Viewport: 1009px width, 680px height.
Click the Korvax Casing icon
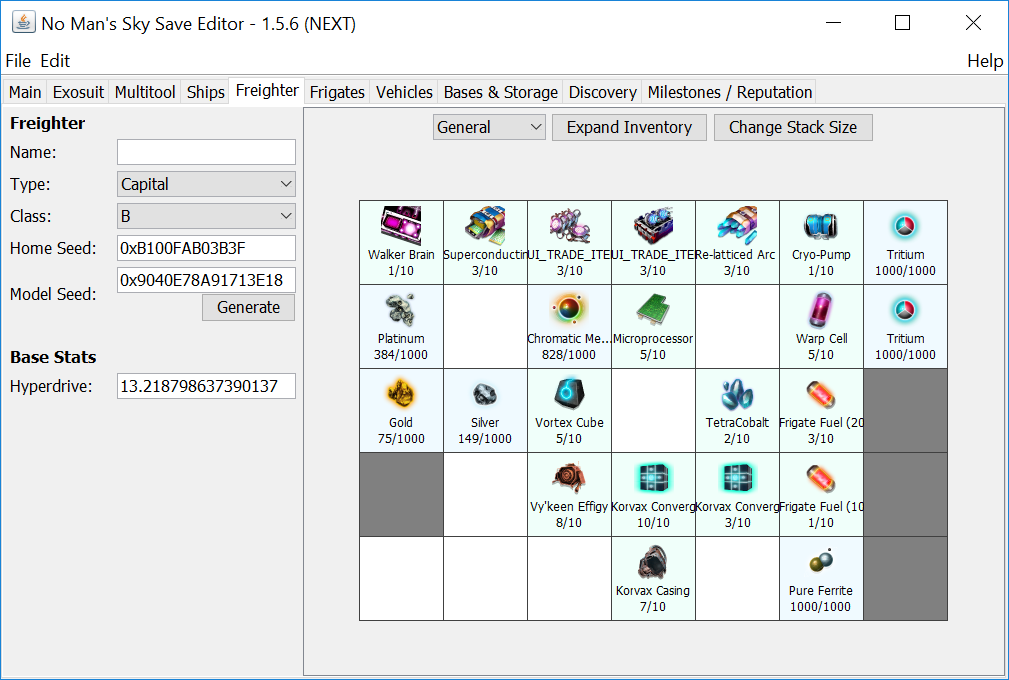[x=653, y=562]
